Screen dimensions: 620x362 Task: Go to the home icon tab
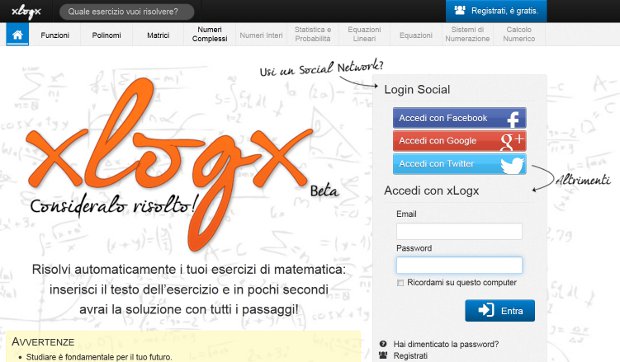coord(17,35)
